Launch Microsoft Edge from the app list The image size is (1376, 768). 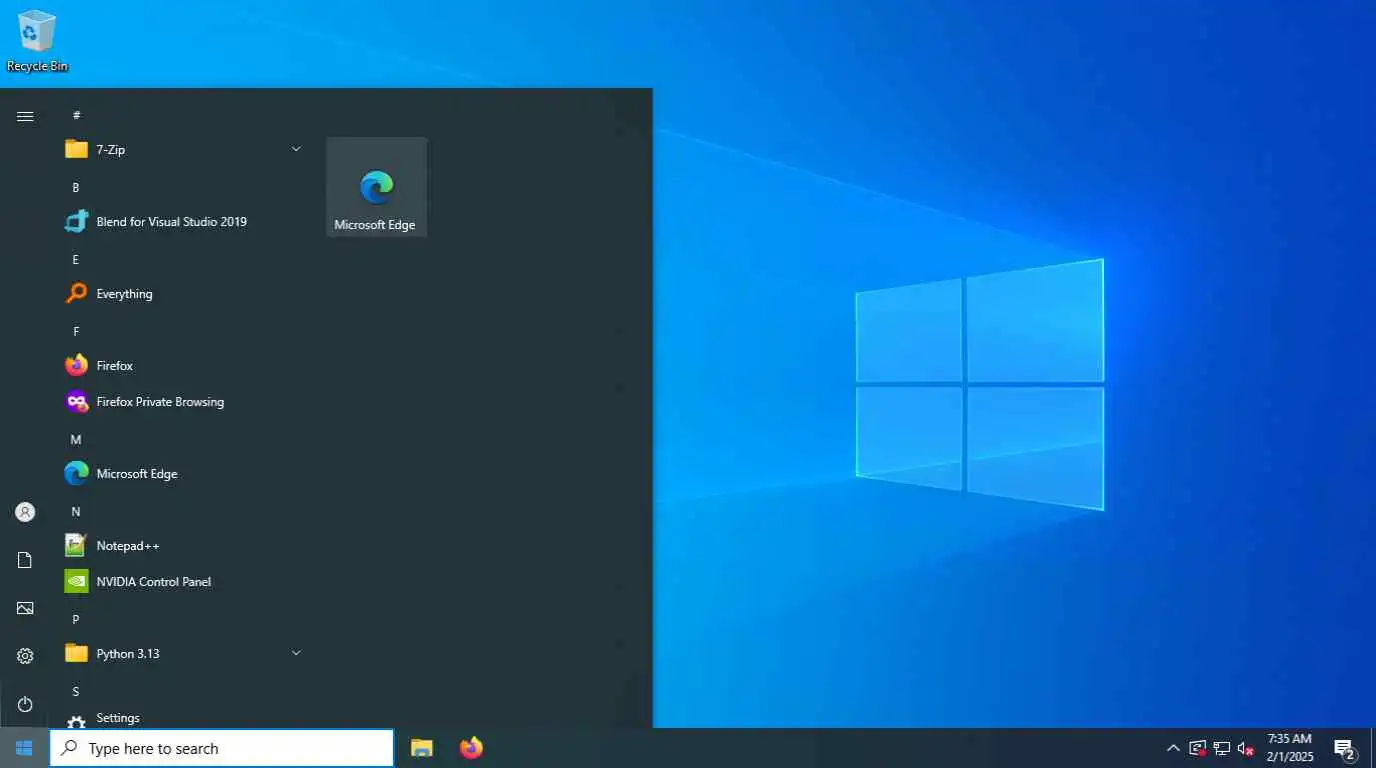click(185, 474)
